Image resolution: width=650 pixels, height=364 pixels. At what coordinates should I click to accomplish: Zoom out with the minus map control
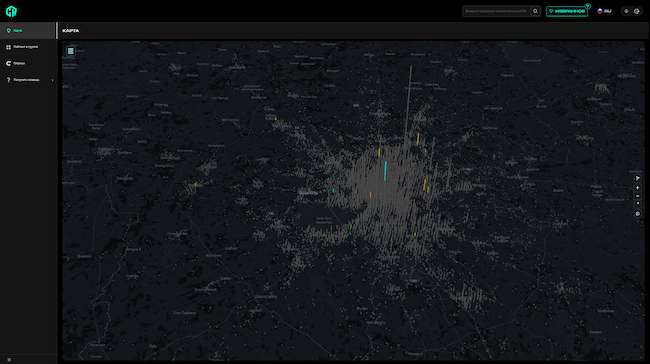638,196
